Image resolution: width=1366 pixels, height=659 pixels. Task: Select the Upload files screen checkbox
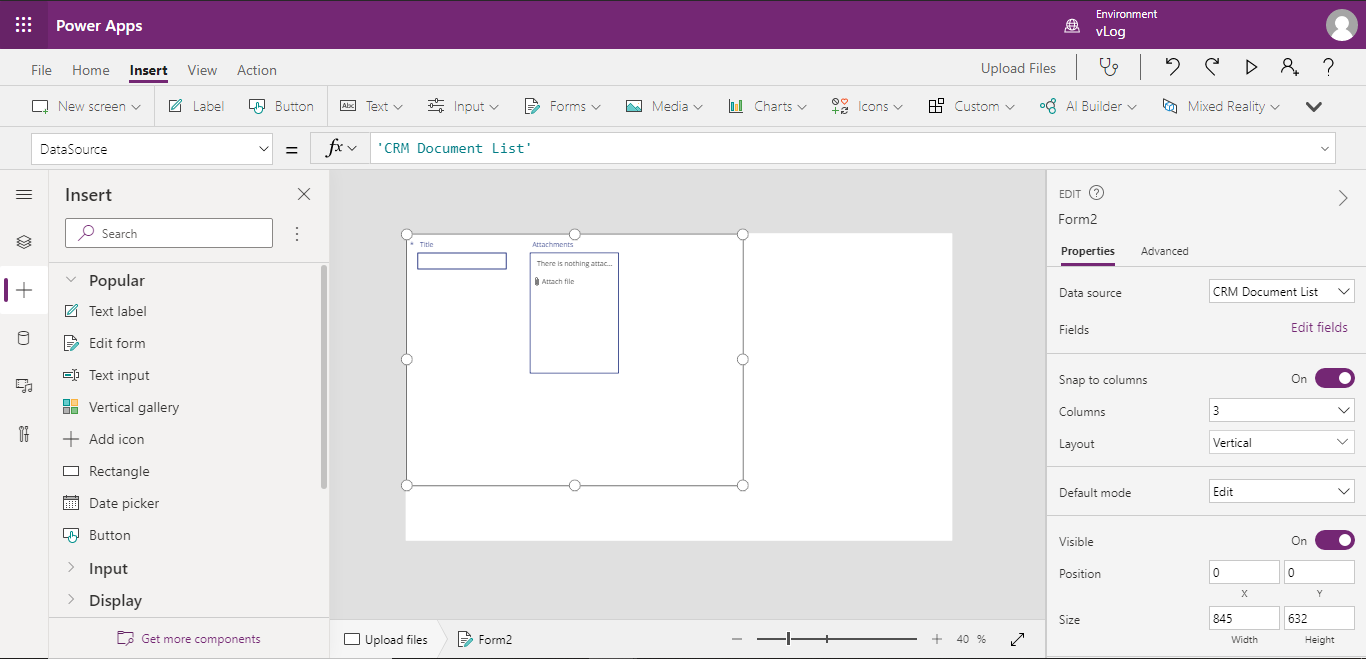[351, 639]
